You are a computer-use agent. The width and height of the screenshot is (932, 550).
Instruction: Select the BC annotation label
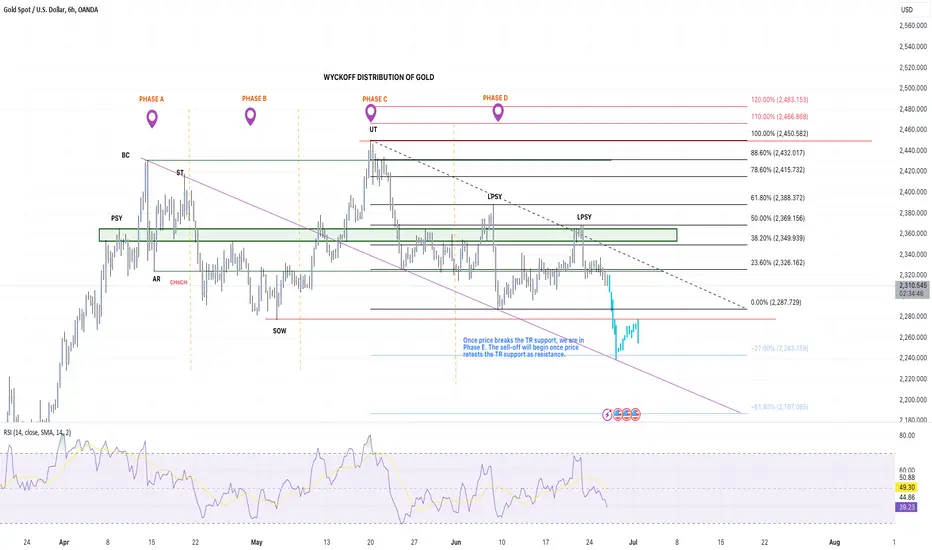click(125, 155)
